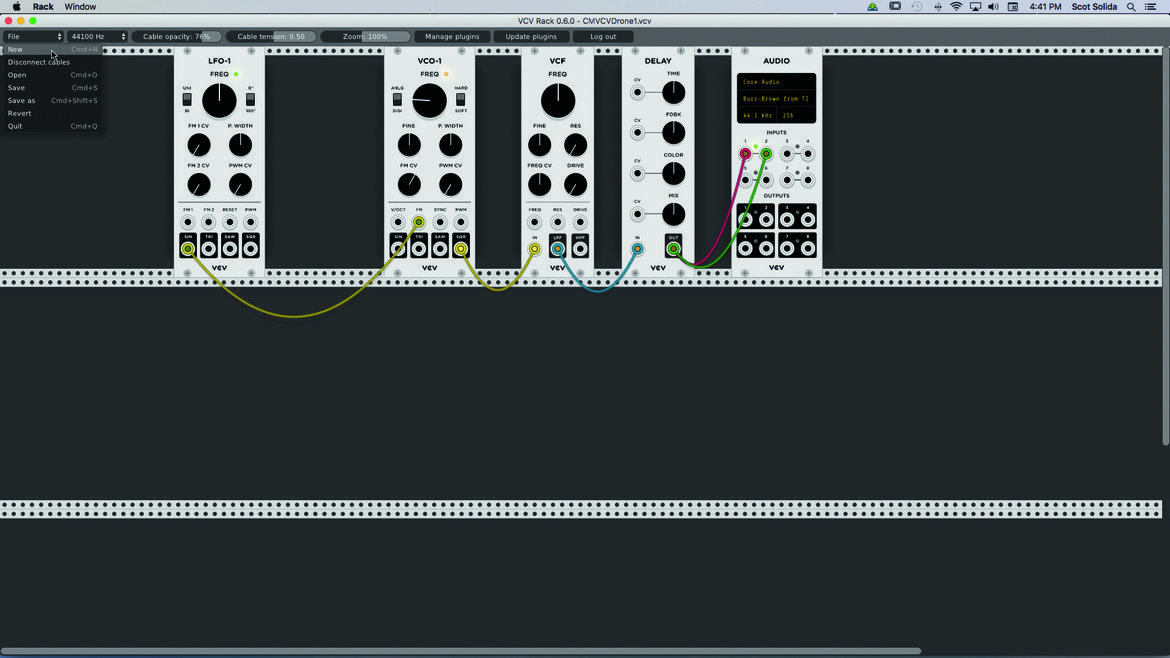This screenshot has width=1170, height=658.
Task: Click the VCO-1 SAW output jack
Action: coord(440,248)
